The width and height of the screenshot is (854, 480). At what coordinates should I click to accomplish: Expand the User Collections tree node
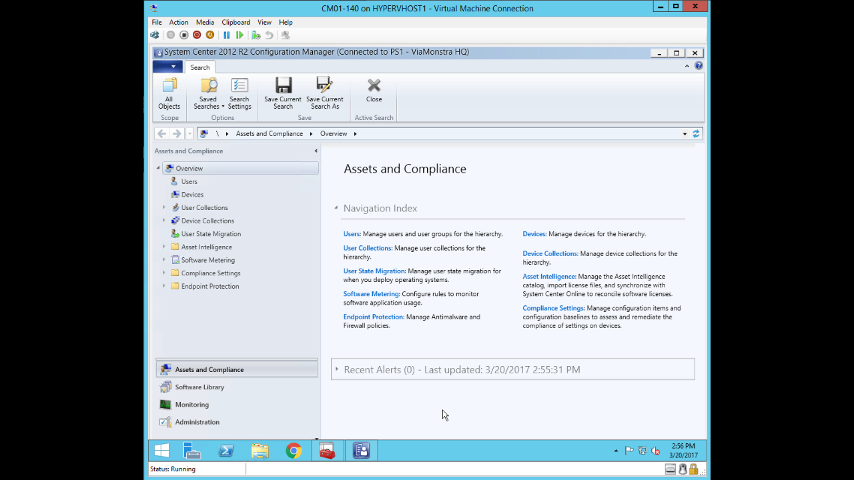coord(164,208)
